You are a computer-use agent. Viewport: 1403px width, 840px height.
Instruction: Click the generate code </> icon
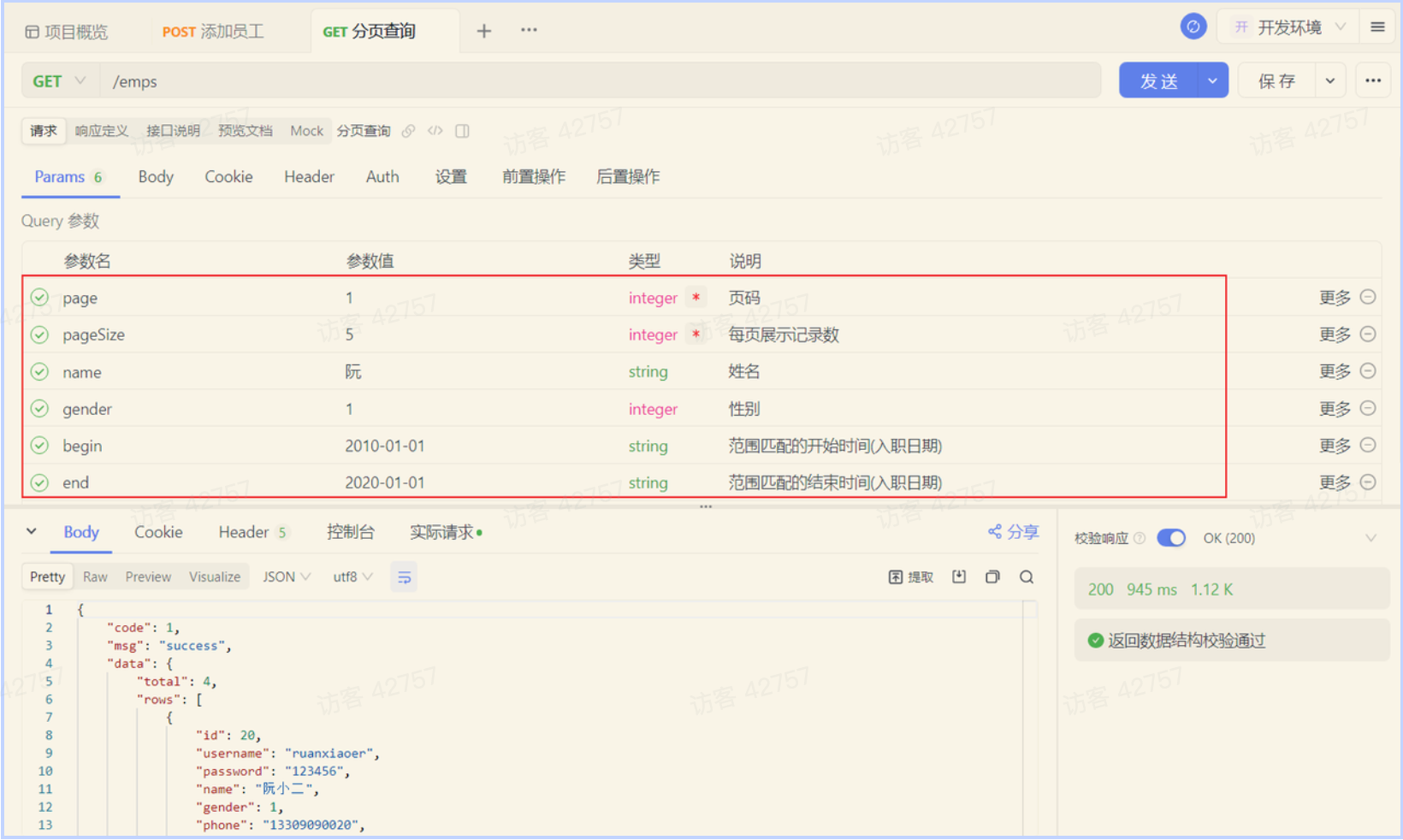coord(435,131)
